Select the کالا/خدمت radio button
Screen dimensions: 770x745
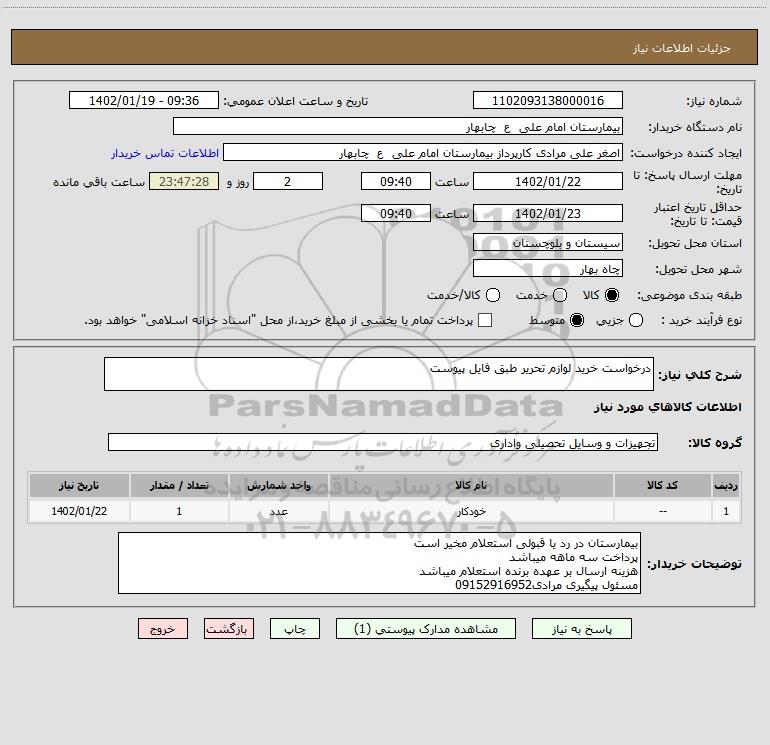click(493, 295)
